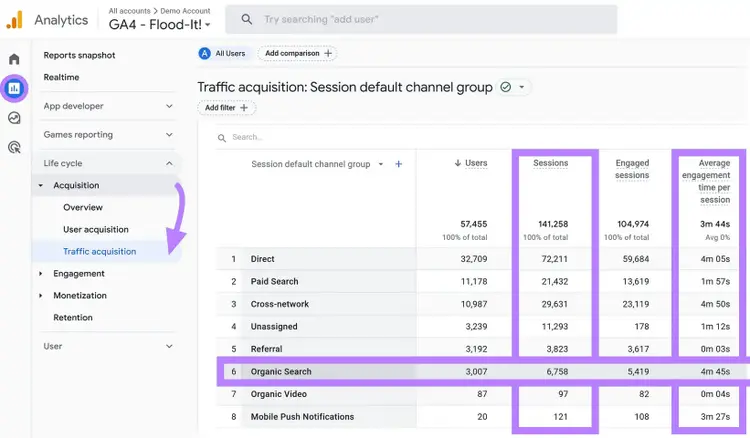
Task: Click average engagement total 3m 44s
Action: [715, 224]
